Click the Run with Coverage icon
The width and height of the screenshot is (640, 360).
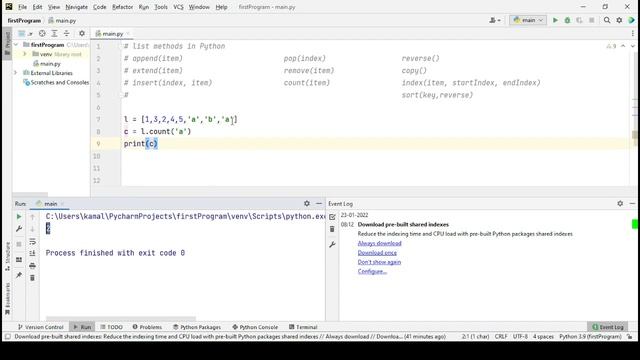click(x=579, y=20)
